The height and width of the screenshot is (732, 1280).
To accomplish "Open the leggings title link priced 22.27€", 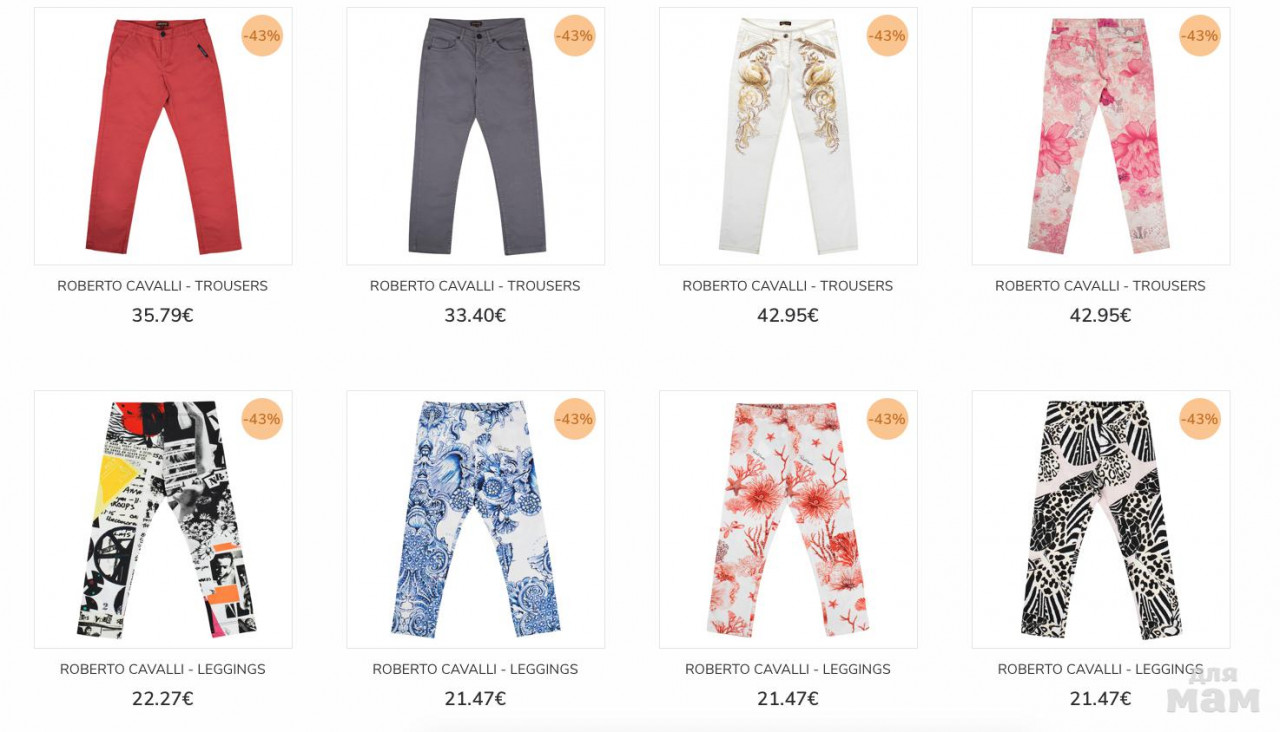I will point(163,669).
